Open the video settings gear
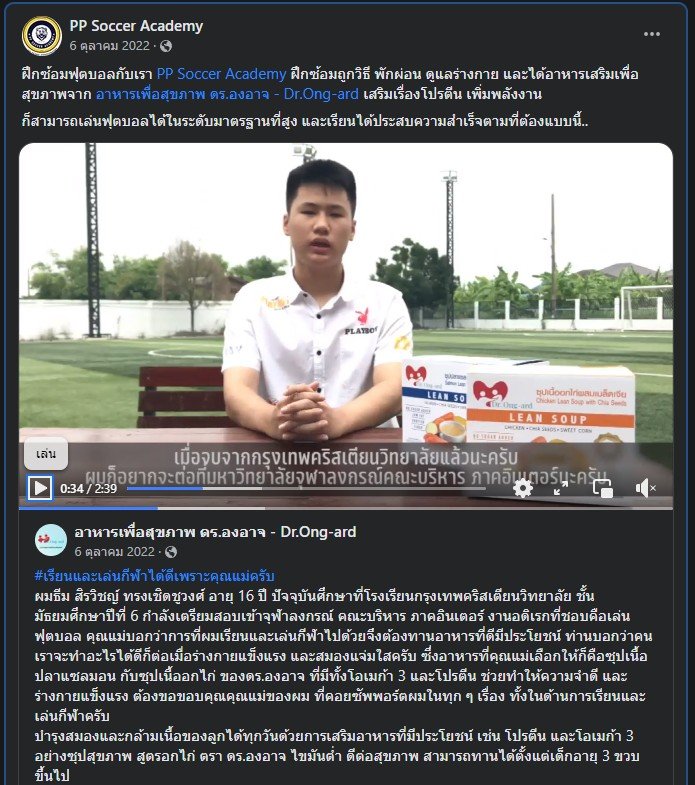Image resolution: width=695 pixels, height=785 pixels. click(x=522, y=488)
